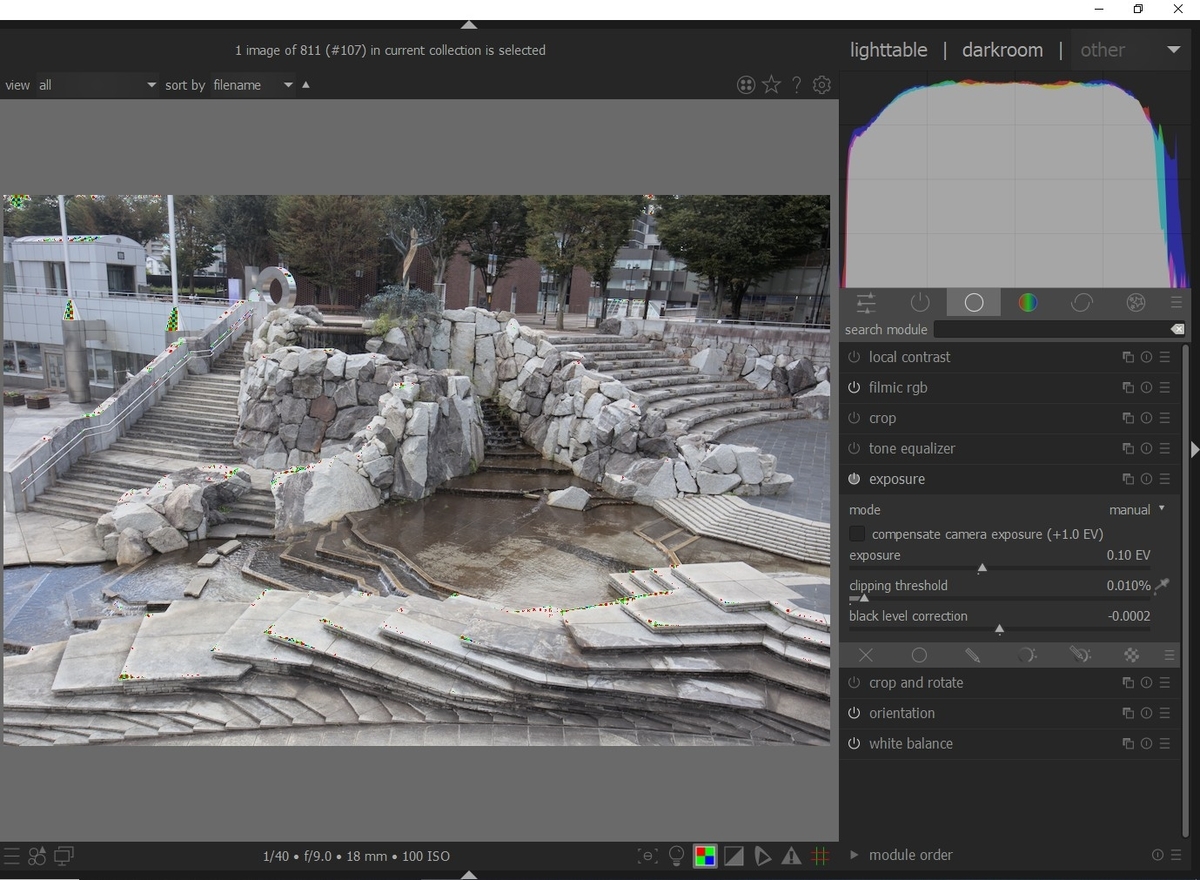Pick clipping threshold with the eyedropper
Screen dimensions: 1200x880
1162,586
